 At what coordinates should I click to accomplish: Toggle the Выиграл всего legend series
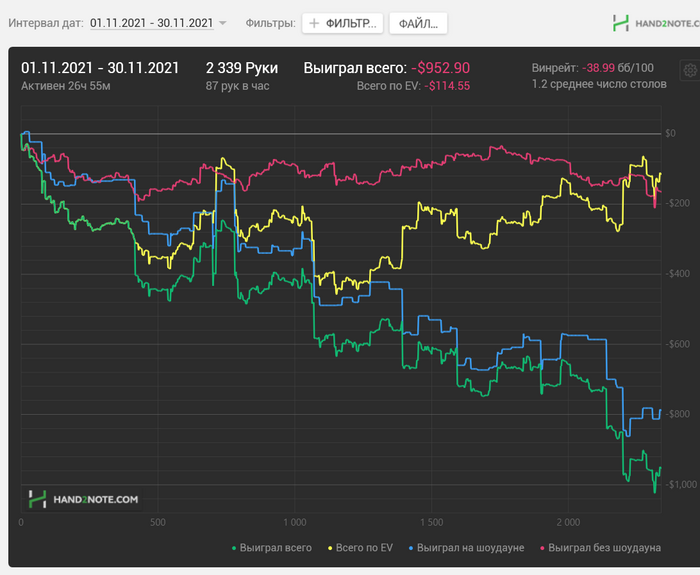coord(271,548)
